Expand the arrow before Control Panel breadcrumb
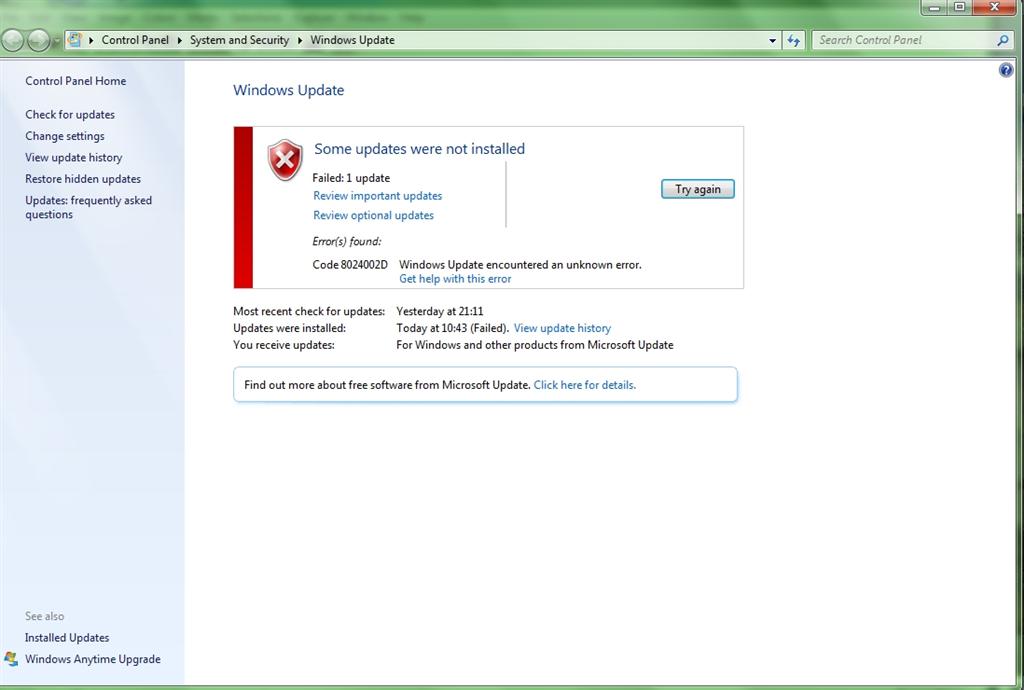 (91, 40)
